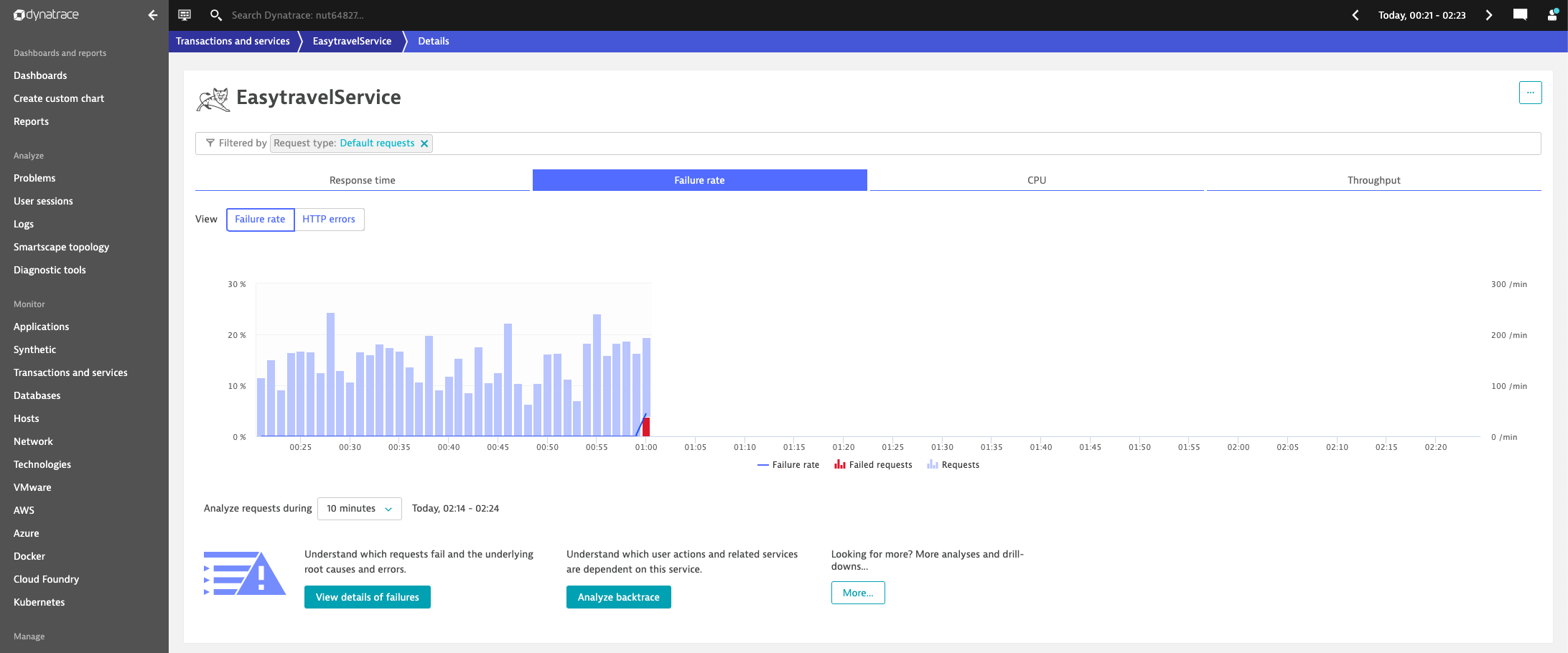Screen dimensions: 1568x653
Task: Open Diagnostic tools in sidebar
Action: [50, 270]
